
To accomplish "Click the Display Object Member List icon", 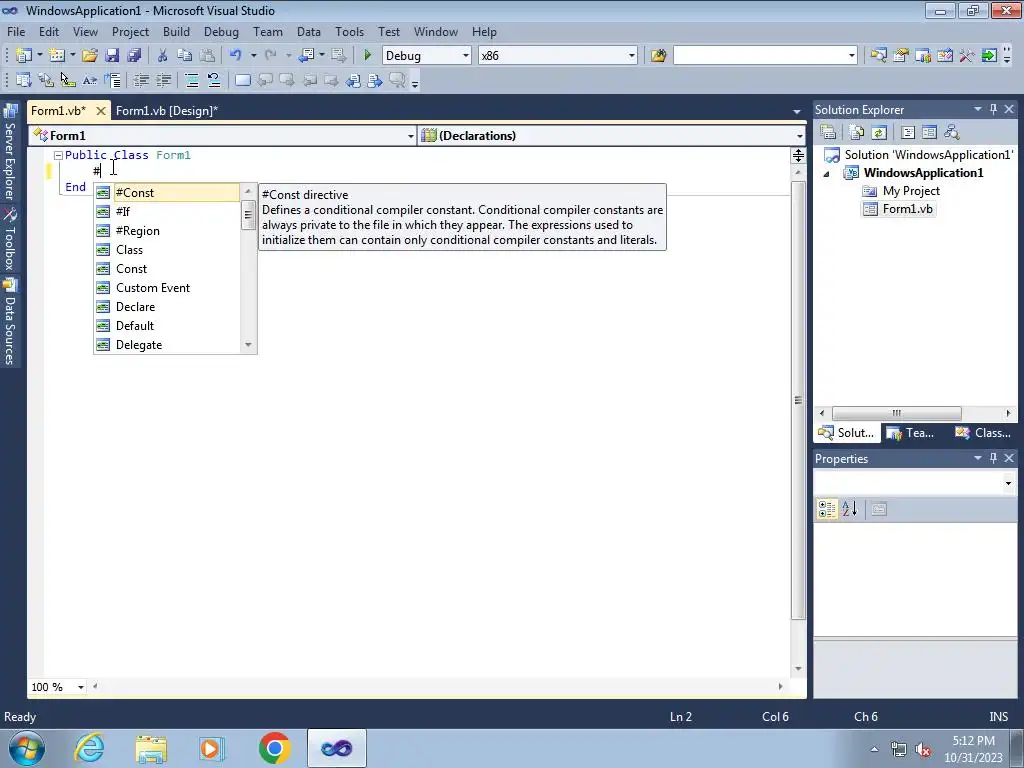I will 24,80.
